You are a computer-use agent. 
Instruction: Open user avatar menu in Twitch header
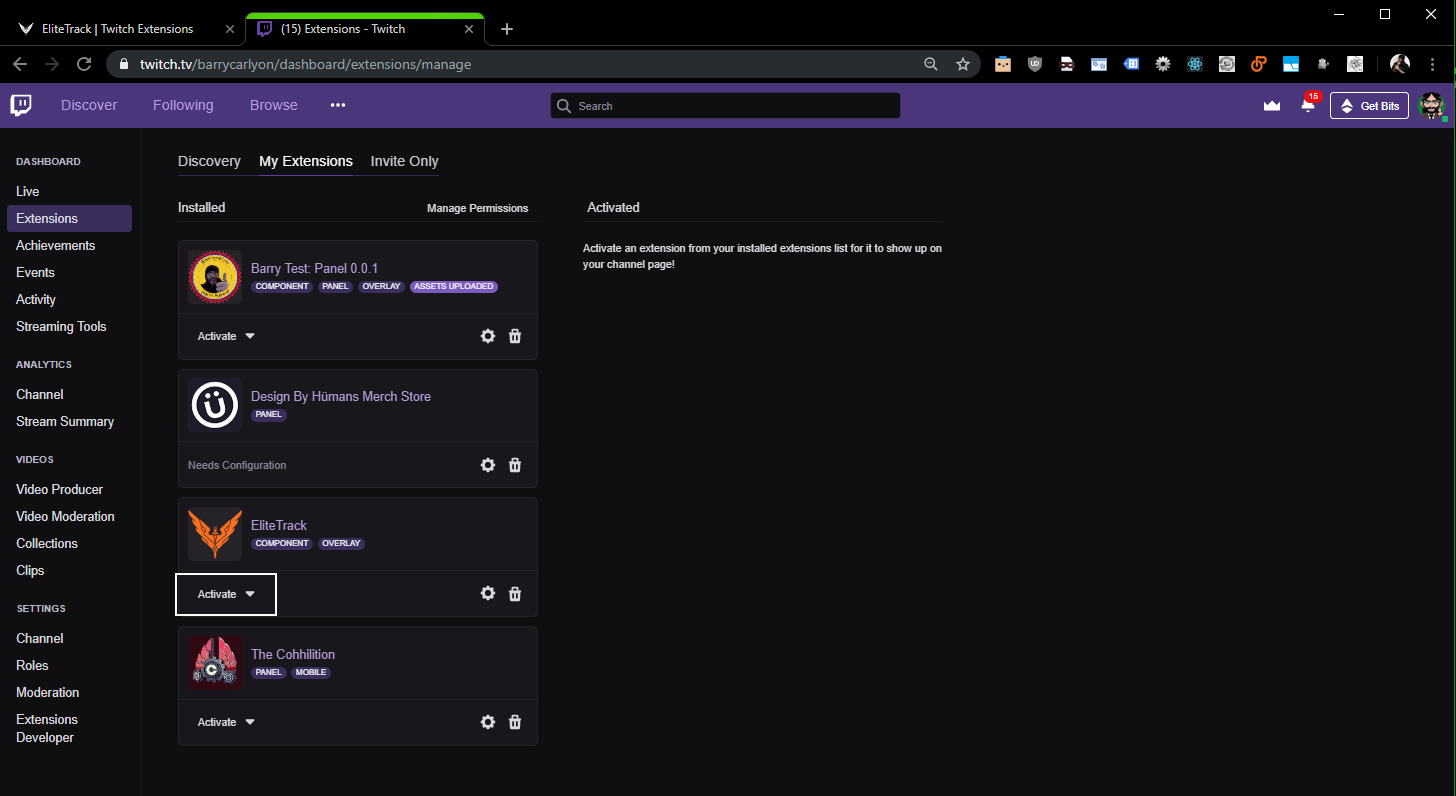point(1432,105)
